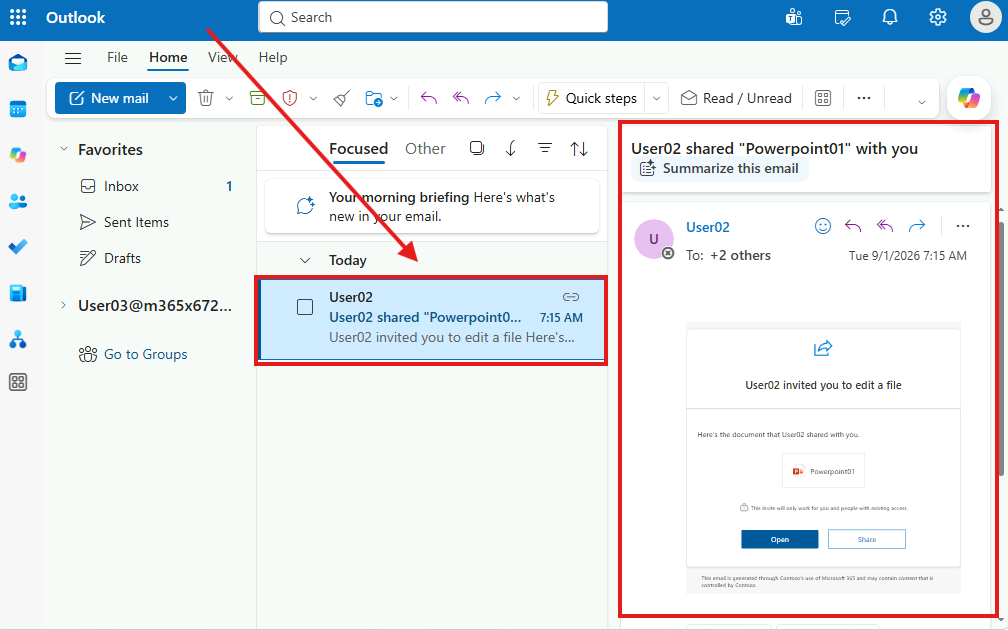Viewport: 1008px width, 630px height.
Task: Expand the ribbon using the chevron
Action: click(x=922, y=102)
